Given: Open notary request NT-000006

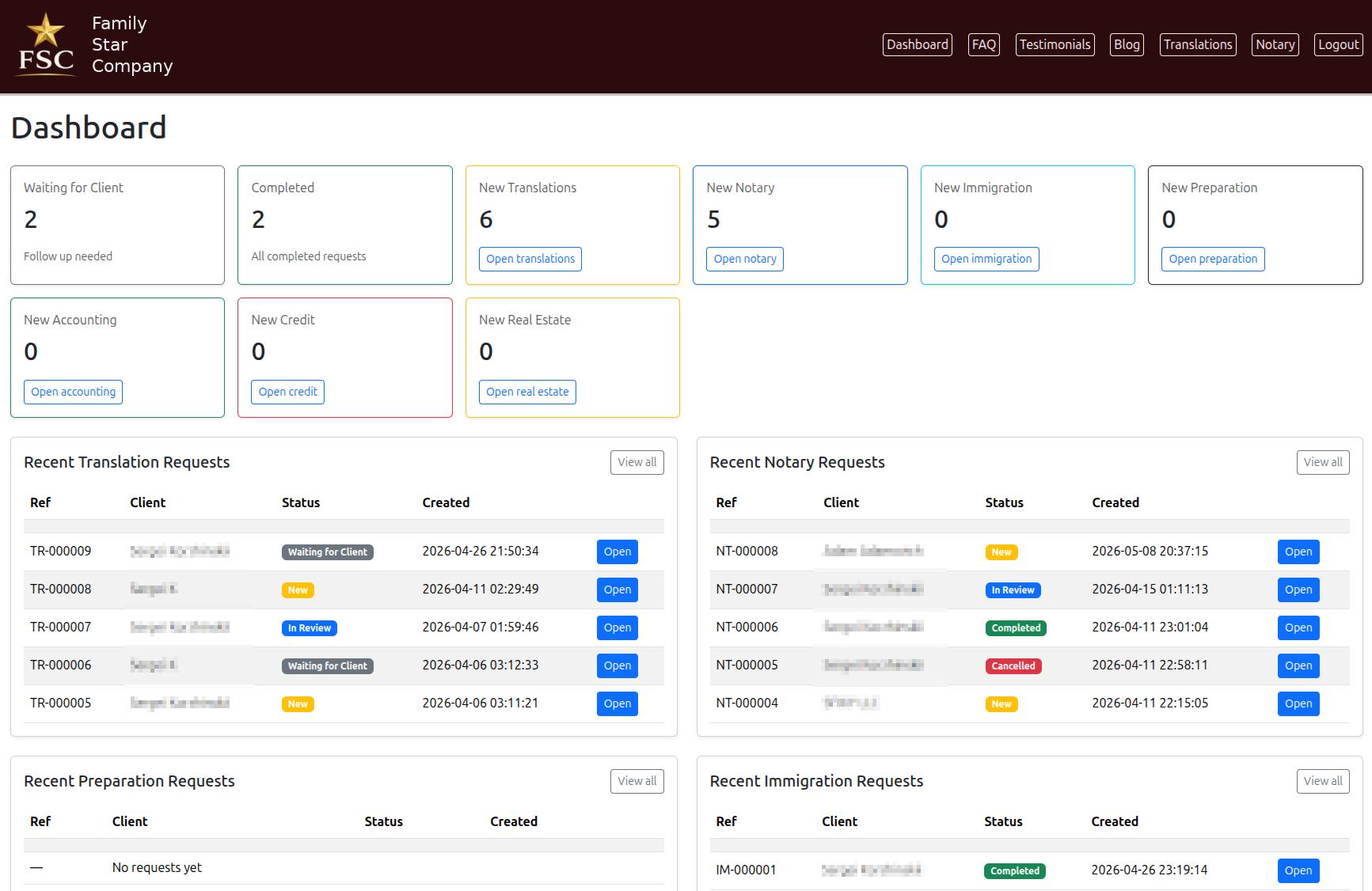Looking at the screenshot, I should click(x=1298, y=627).
